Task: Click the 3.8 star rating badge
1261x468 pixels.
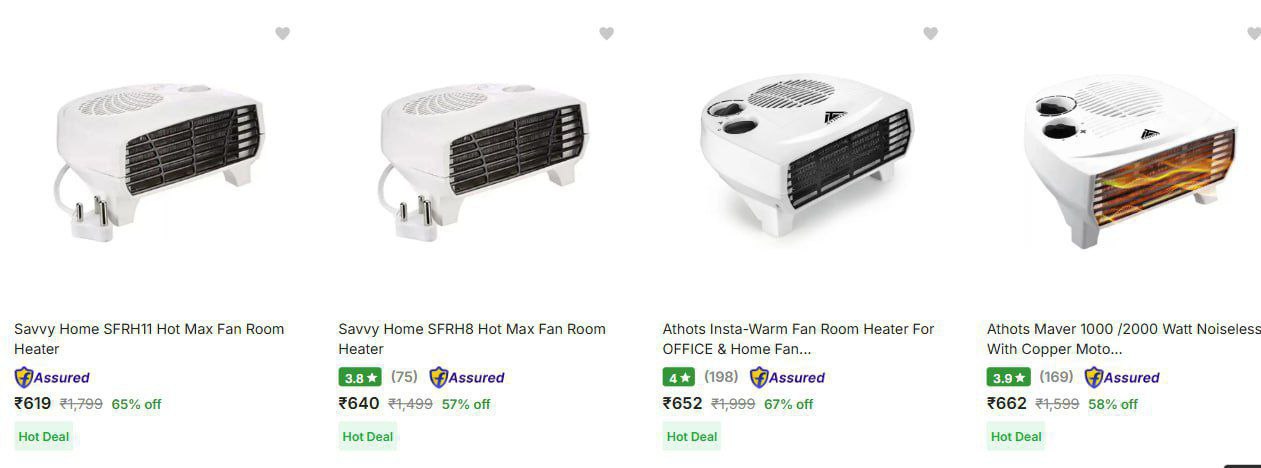Action: (x=361, y=378)
